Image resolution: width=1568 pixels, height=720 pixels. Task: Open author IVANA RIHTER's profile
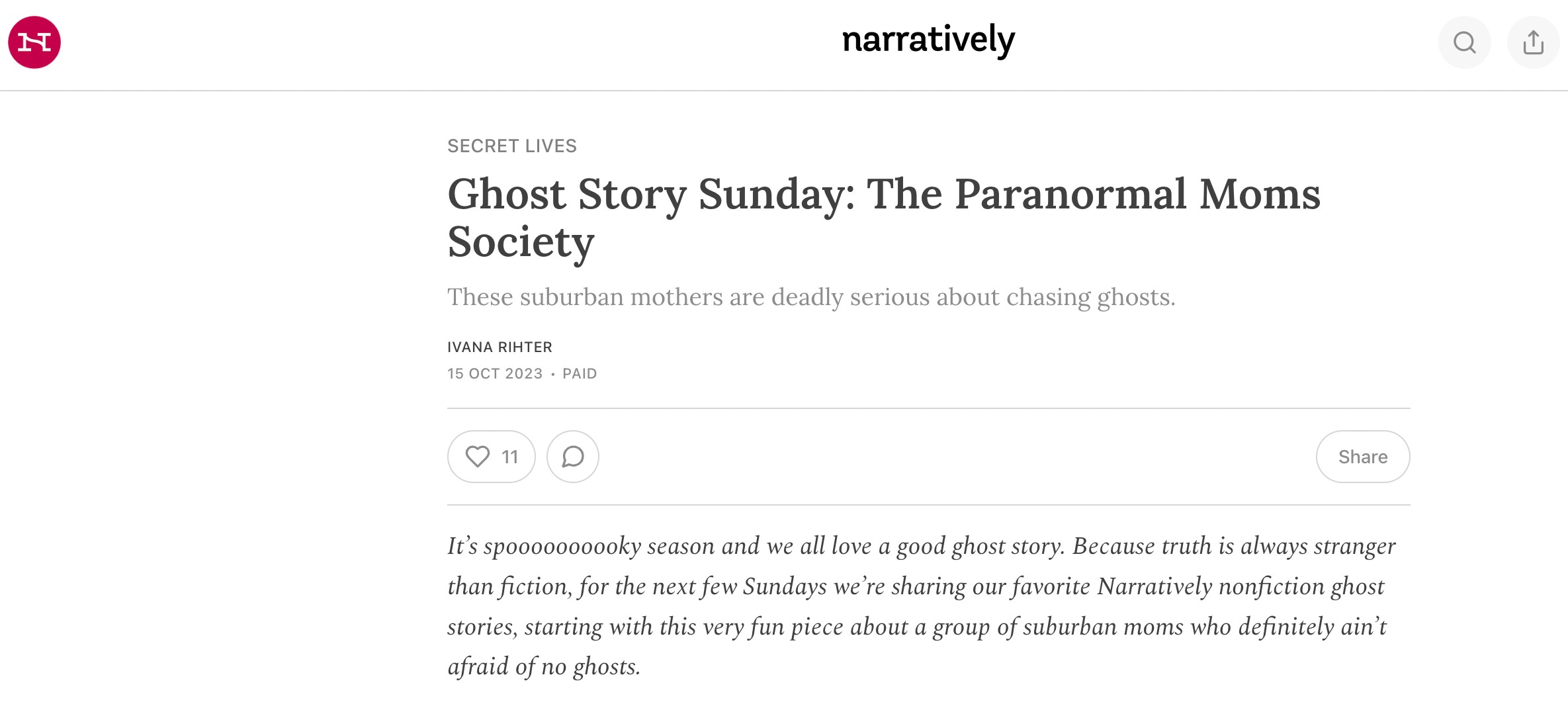click(499, 346)
